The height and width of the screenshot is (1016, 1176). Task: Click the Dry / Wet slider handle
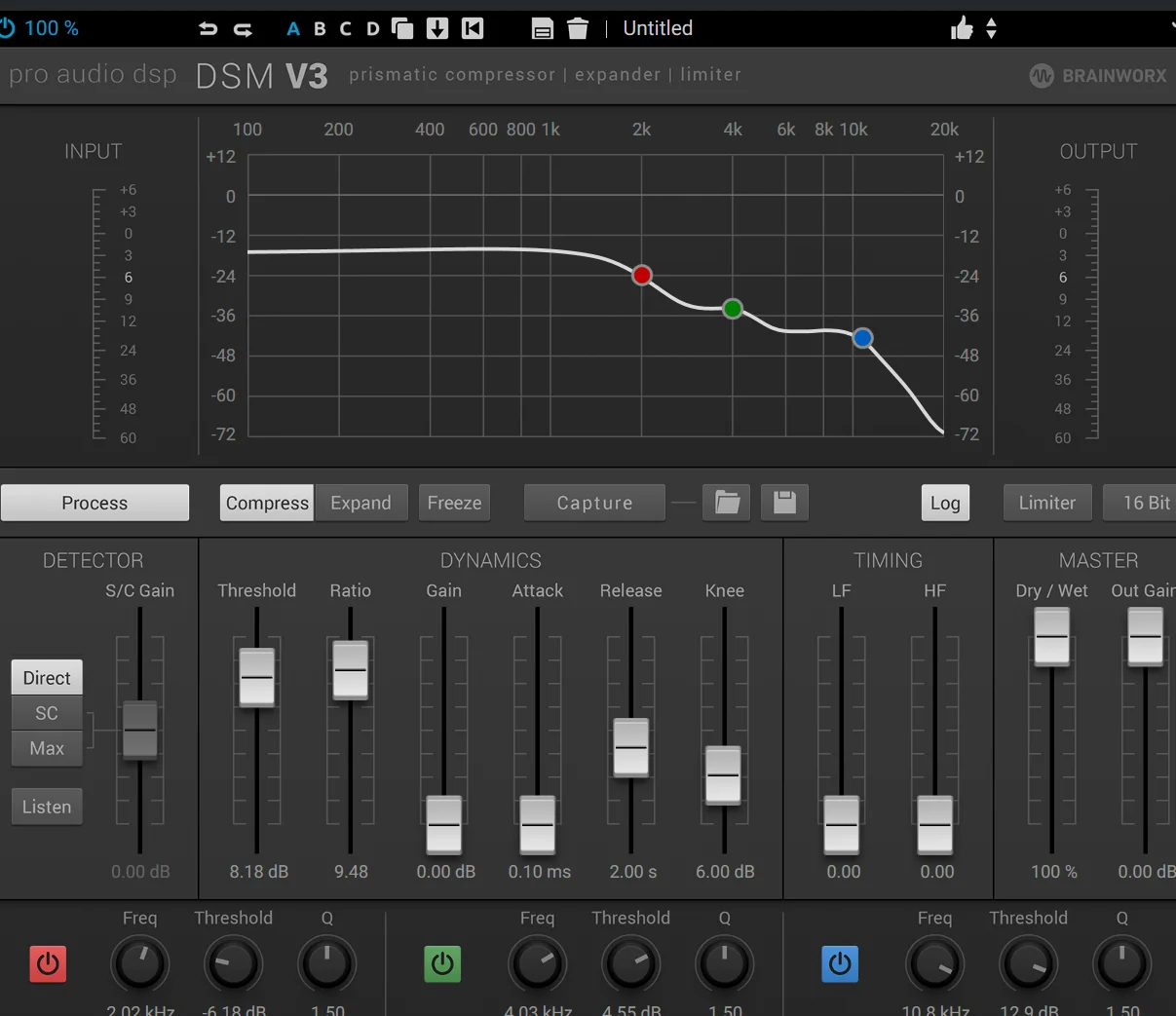[x=1052, y=636]
